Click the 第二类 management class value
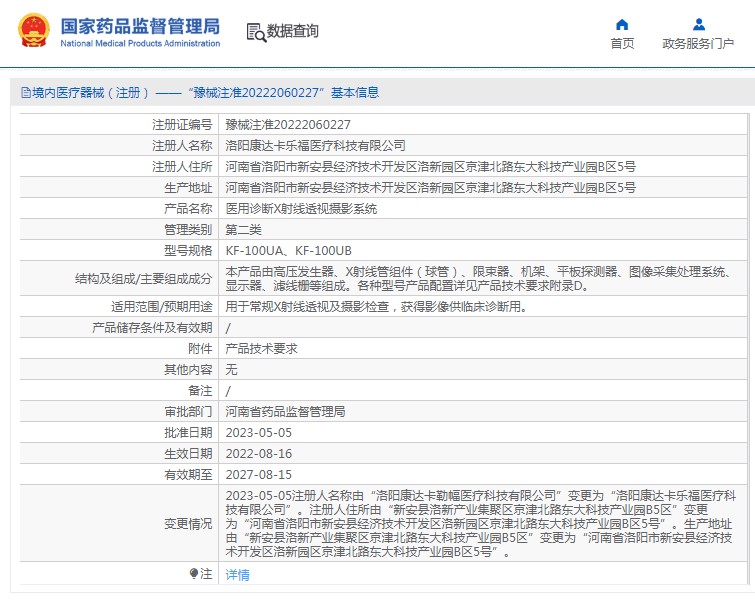This screenshot has height=606, width=755. [243, 230]
